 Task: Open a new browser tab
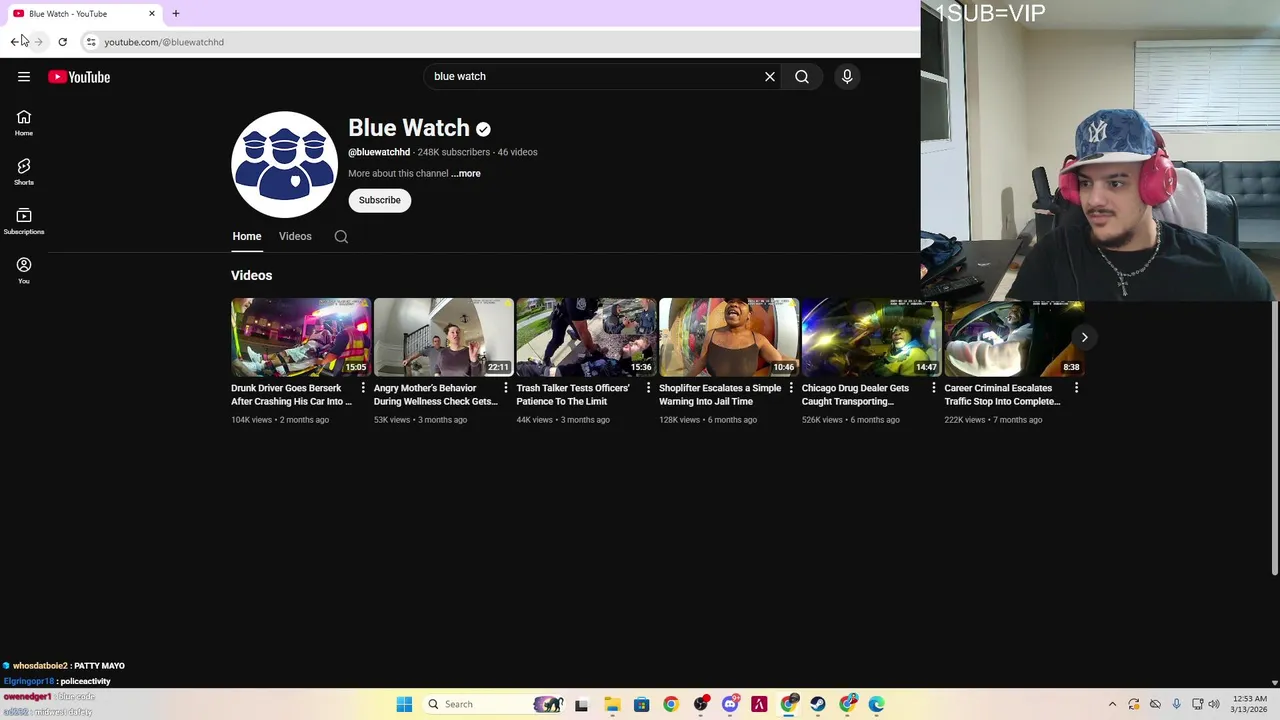(176, 13)
